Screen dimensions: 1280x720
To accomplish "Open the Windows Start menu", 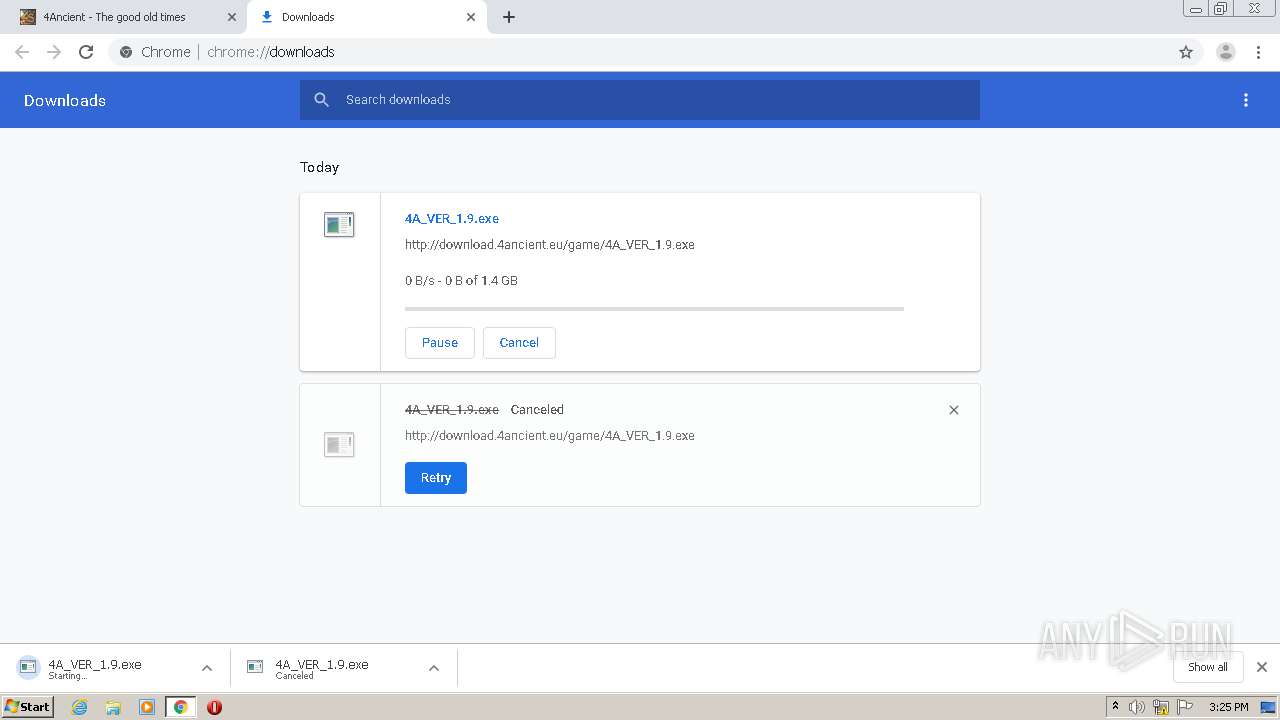I will click(28, 707).
